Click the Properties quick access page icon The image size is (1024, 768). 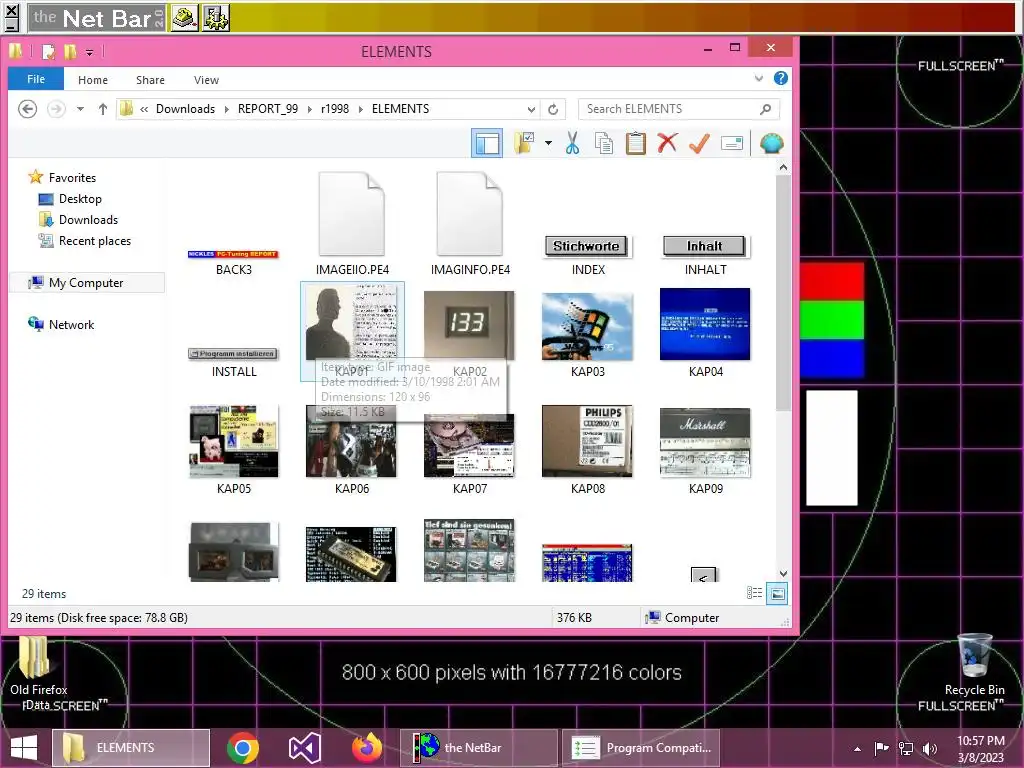pos(48,52)
